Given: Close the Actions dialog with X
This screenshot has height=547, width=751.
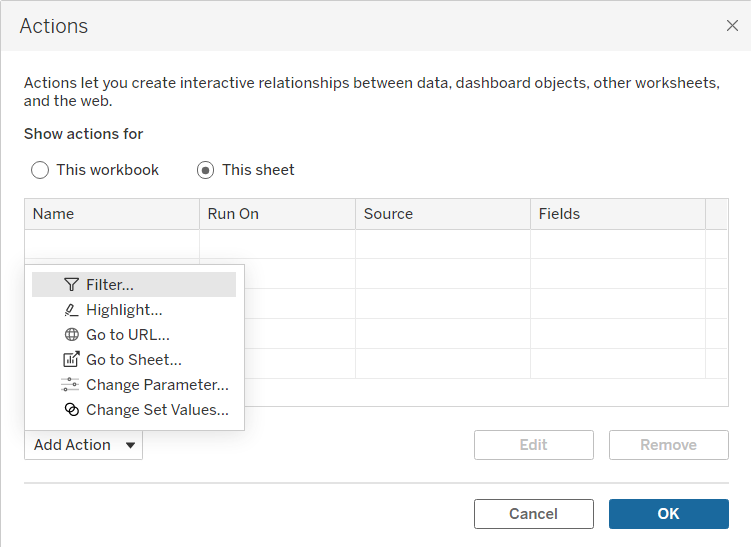Looking at the screenshot, I should [732, 26].
